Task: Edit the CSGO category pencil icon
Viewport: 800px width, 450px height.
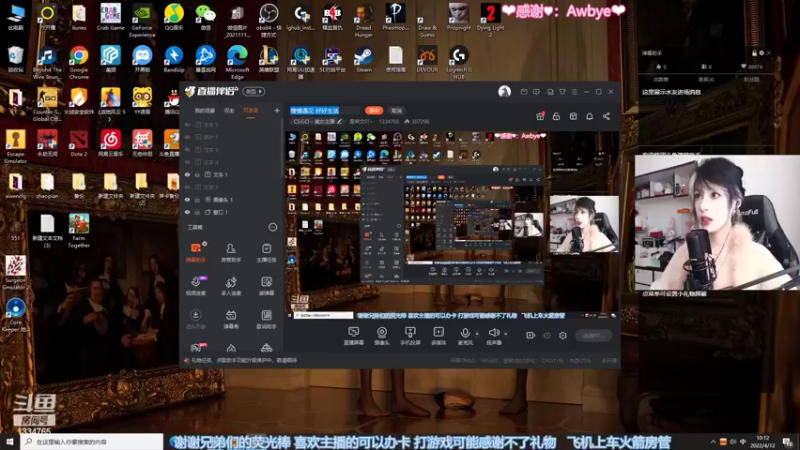Action: (339, 121)
